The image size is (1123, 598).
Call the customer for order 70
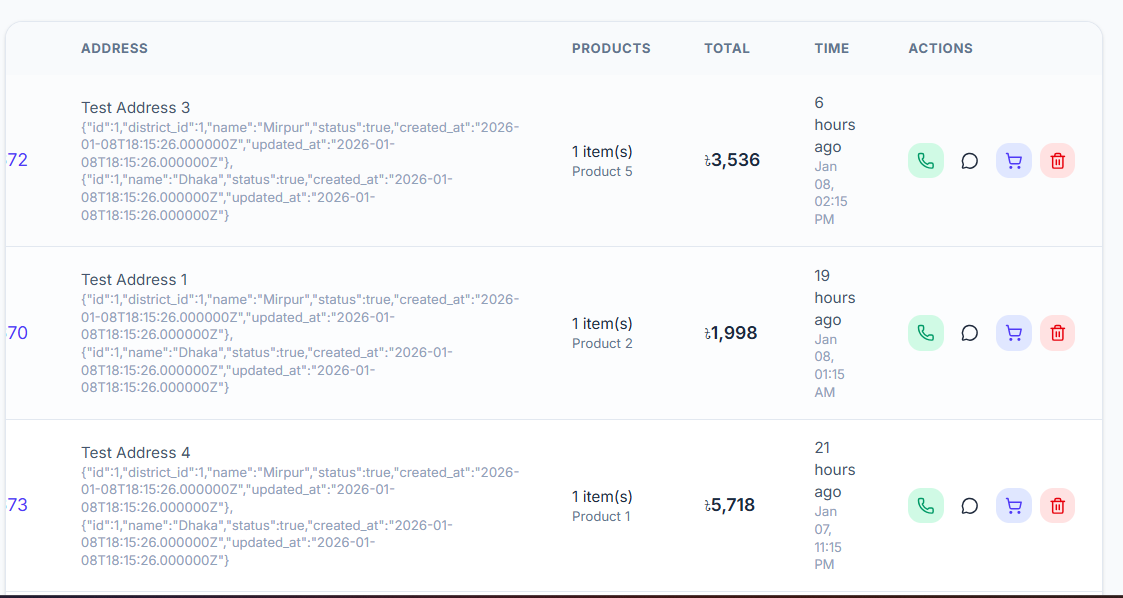925,333
